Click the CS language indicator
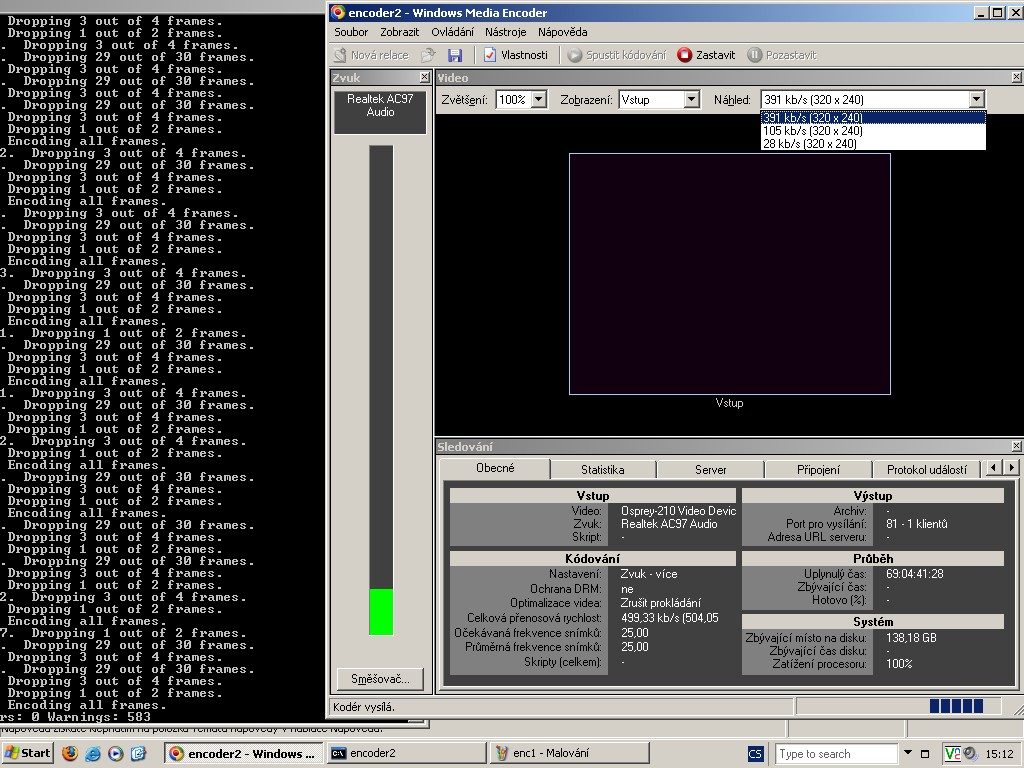 pyautogui.click(x=755, y=754)
